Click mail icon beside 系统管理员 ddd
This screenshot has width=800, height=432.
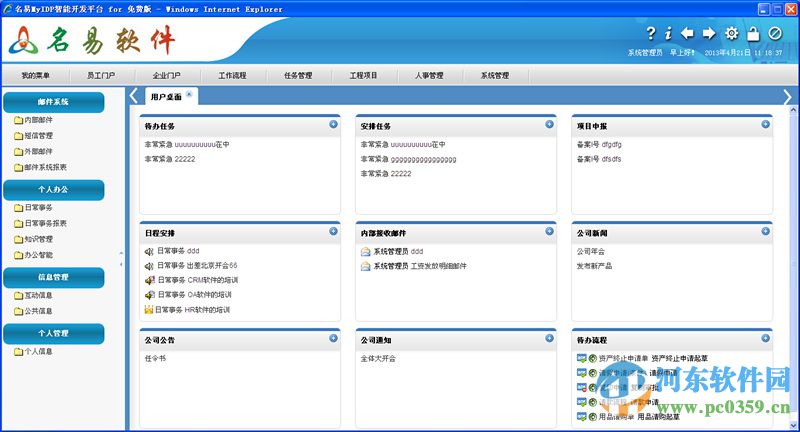(366, 251)
